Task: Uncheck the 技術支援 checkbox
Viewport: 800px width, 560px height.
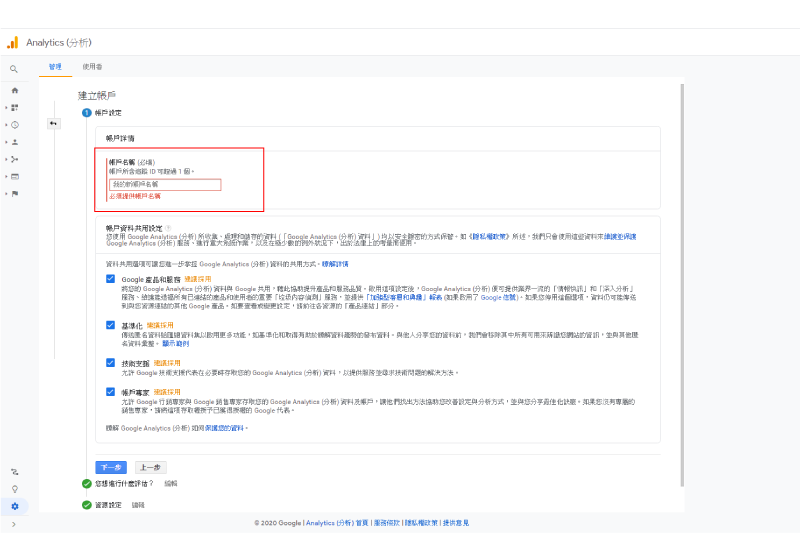Action: (110, 363)
